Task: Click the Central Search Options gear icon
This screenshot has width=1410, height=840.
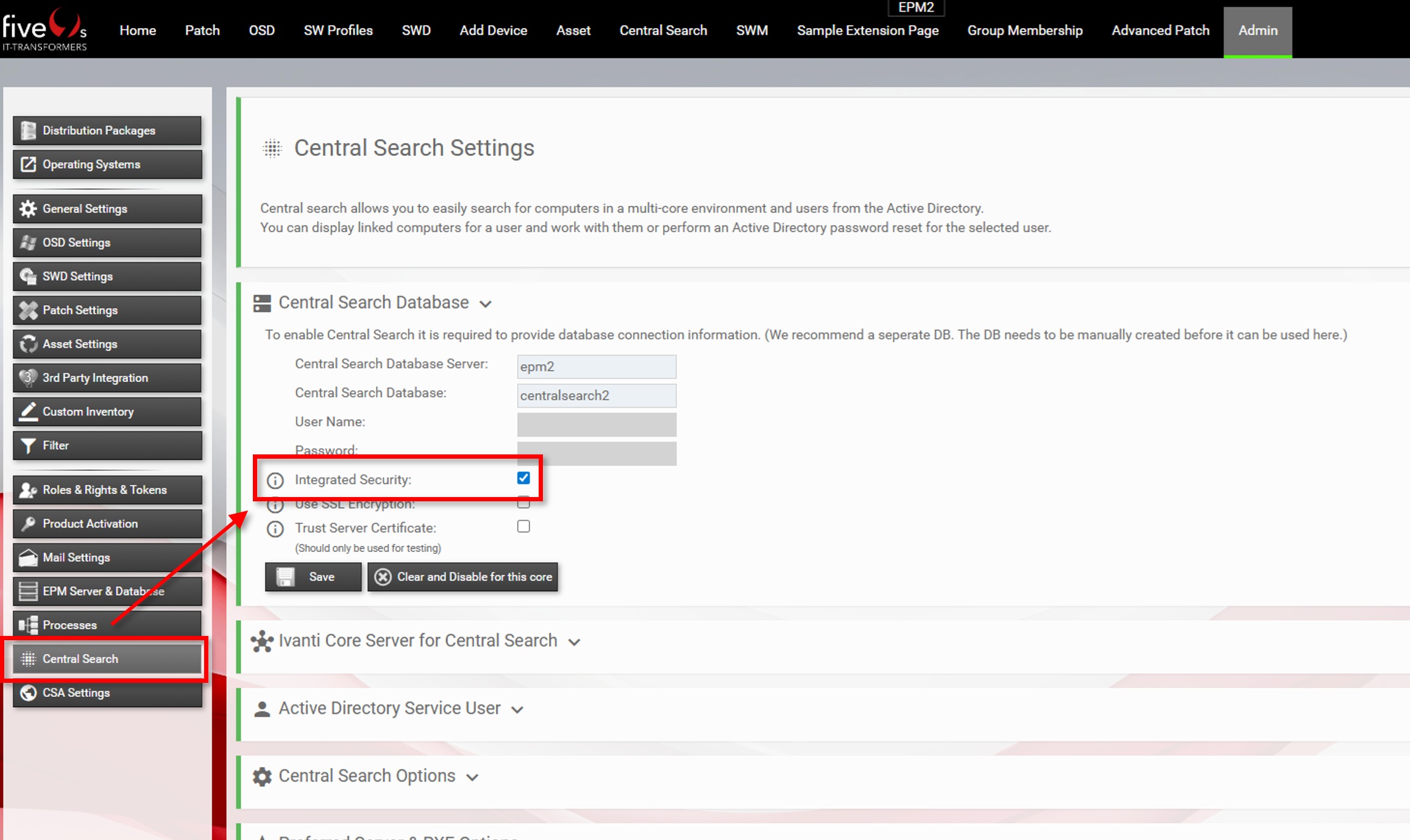Action: 262,777
